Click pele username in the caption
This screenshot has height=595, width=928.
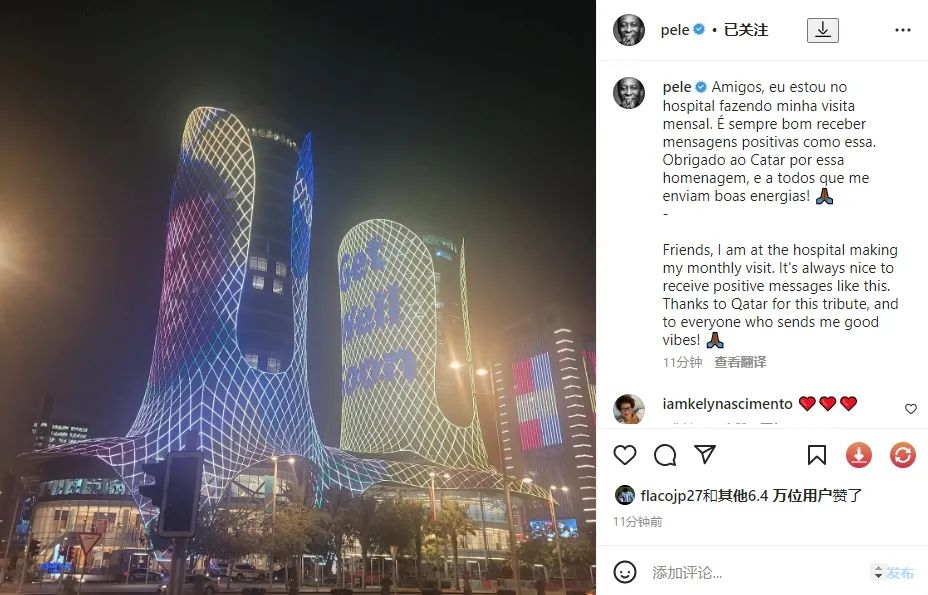pyautogui.click(x=677, y=87)
